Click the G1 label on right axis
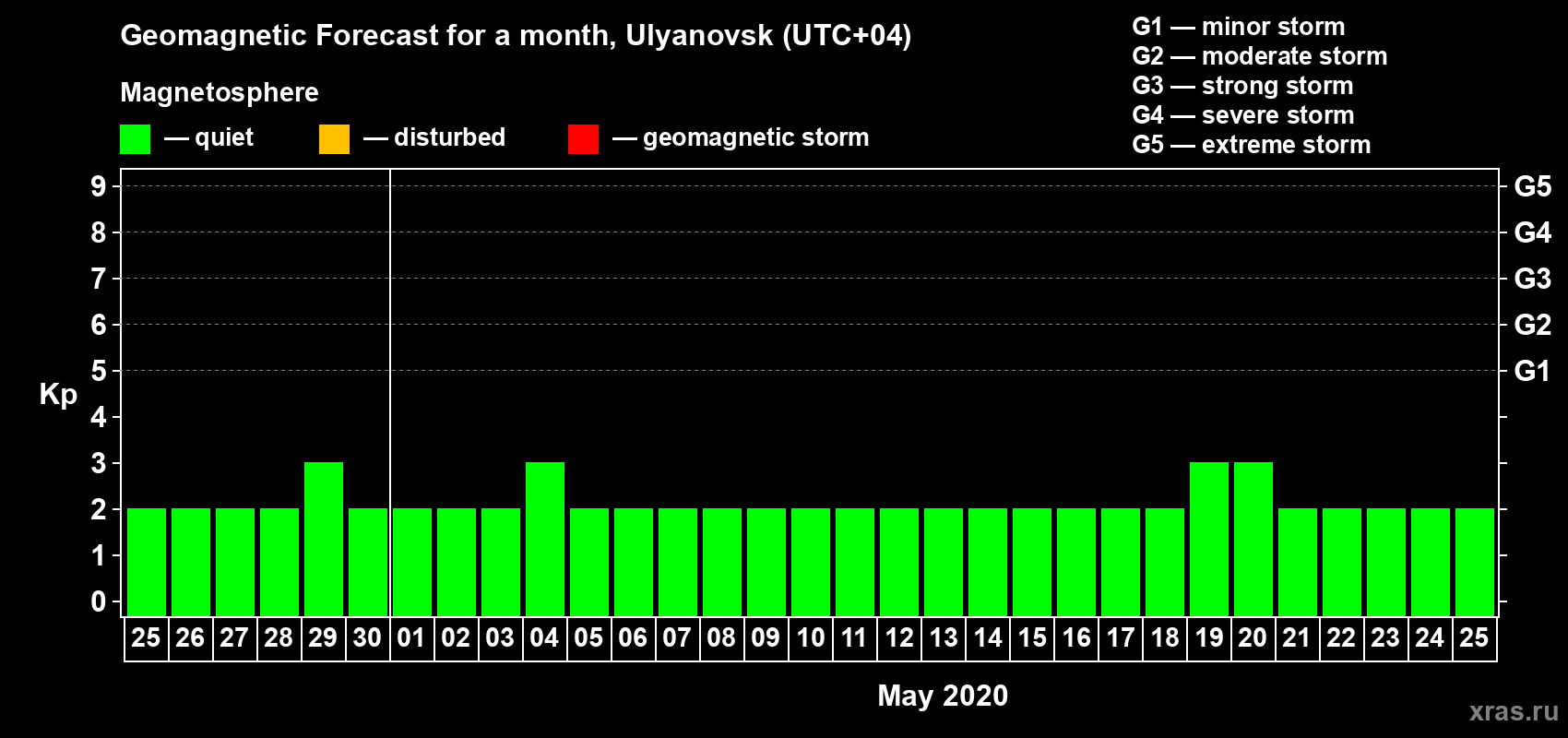 click(1533, 371)
